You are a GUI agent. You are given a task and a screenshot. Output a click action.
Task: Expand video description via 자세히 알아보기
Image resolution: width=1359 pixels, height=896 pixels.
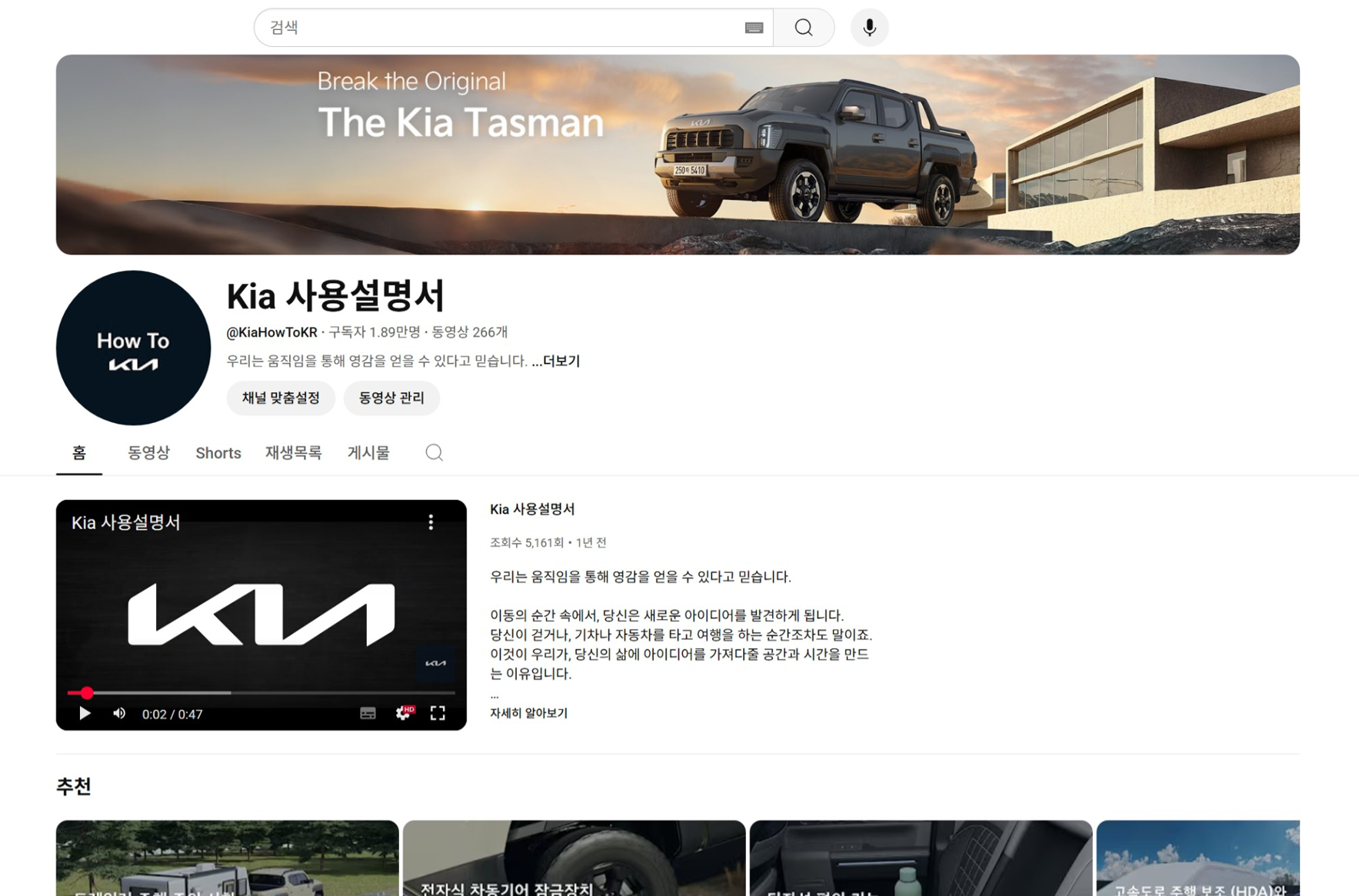pos(528,713)
